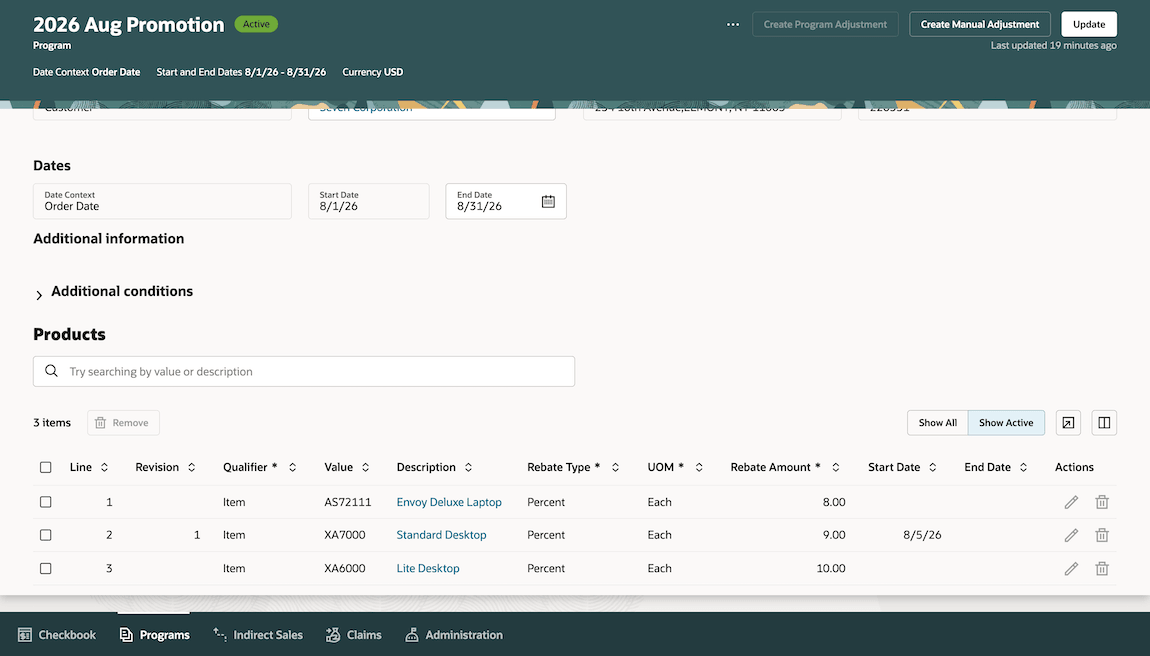Delete the Envoy Deluxe Laptop line

click(x=1102, y=502)
